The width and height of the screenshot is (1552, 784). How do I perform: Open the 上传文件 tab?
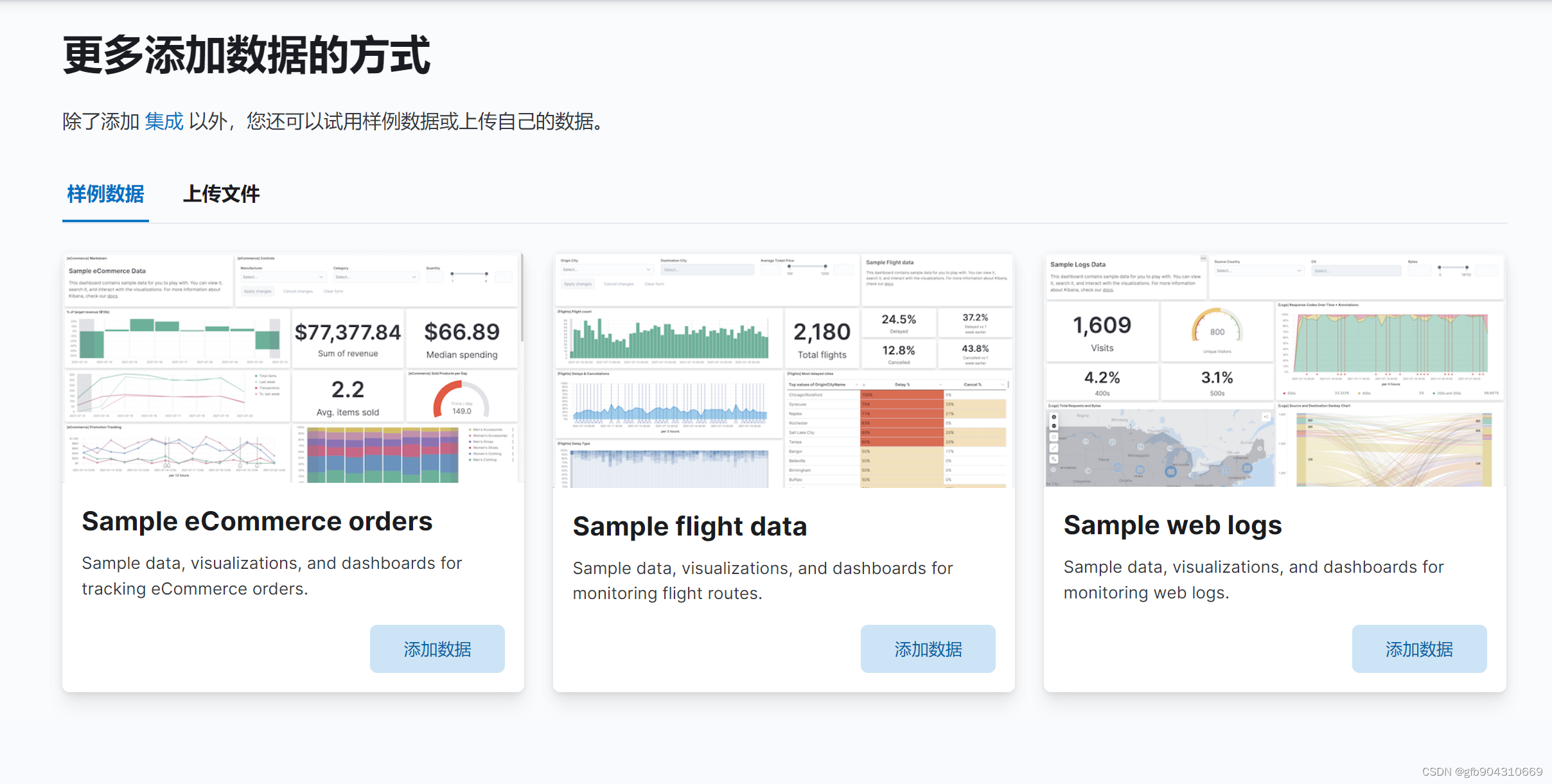tap(221, 194)
